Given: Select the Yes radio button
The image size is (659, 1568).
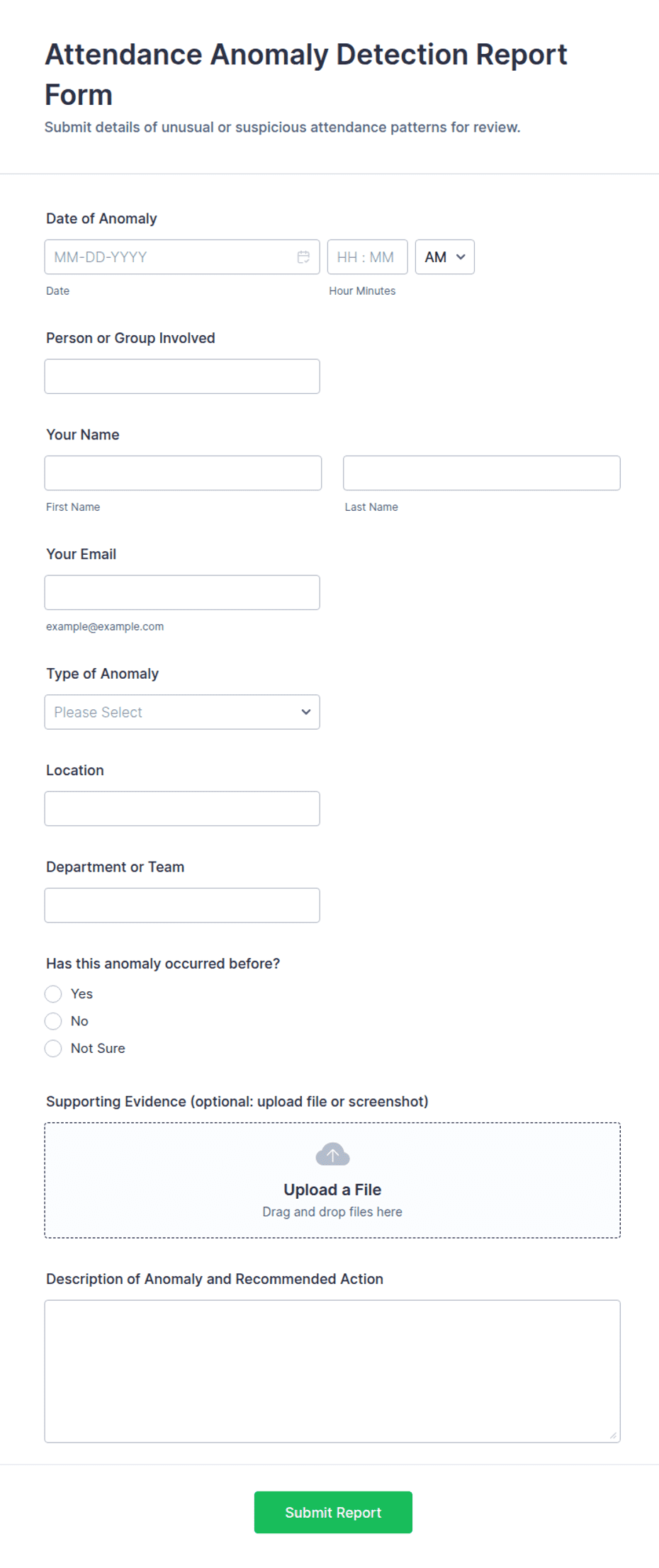Looking at the screenshot, I should point(53,994).
